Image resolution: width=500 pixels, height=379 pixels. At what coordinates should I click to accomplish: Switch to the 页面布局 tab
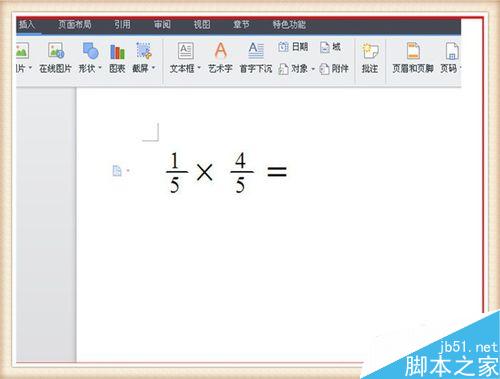click(75, 24)
